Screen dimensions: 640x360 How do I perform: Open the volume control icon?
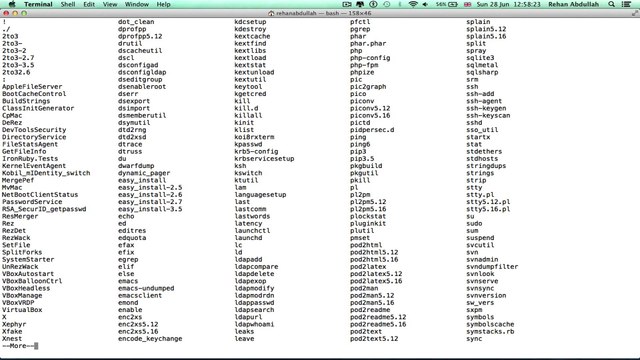click(425, 4)
